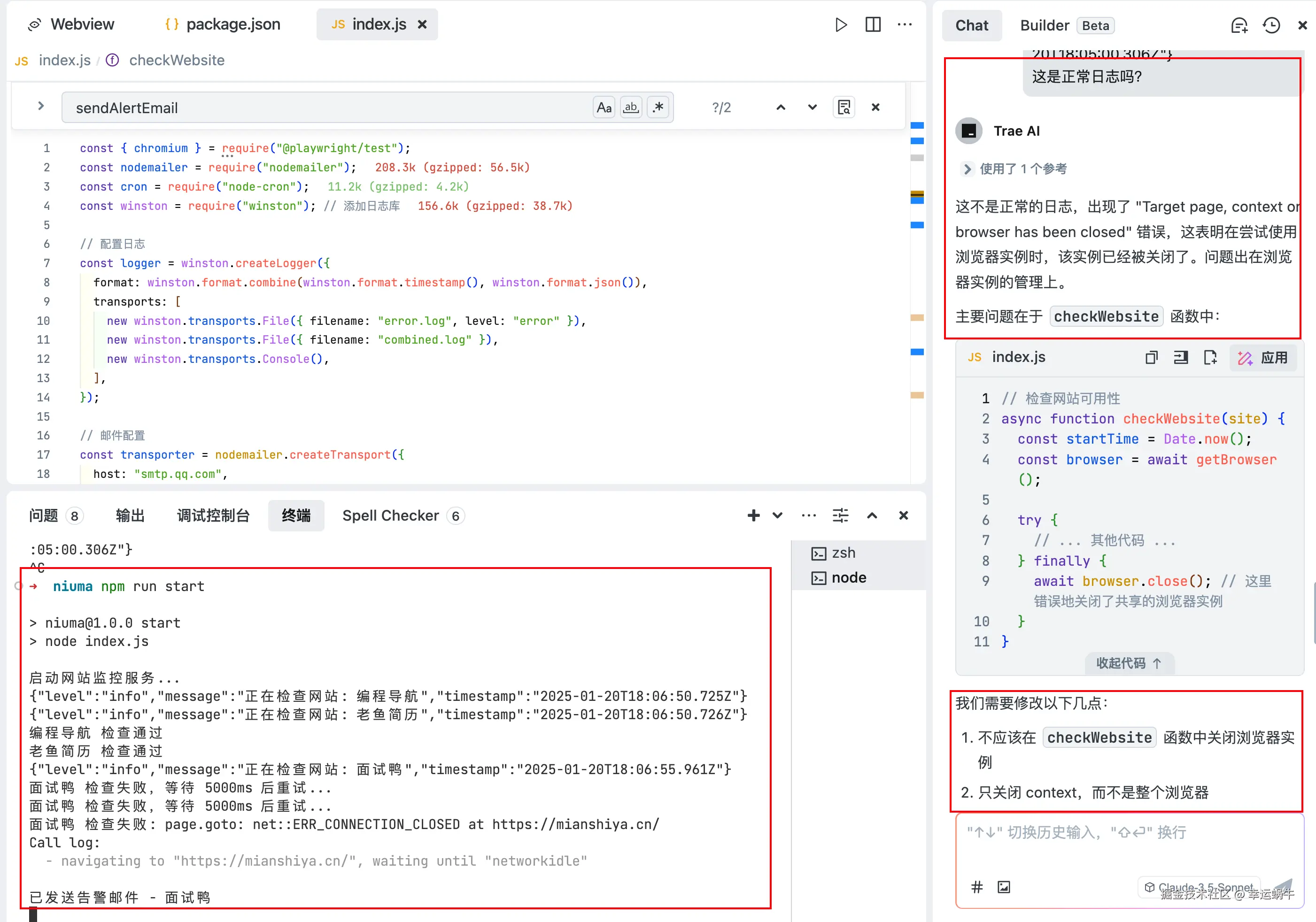Toggle whole word matching option
The width and height of the screenshot is (1316, 922).
tap(631, 107)
